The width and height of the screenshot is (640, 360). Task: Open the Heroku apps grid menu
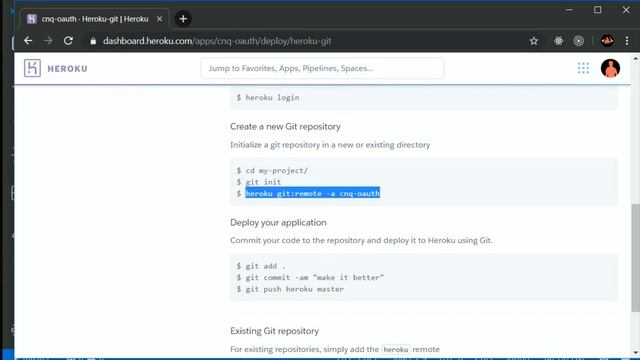pyautogui.click(x=583, y=68)
